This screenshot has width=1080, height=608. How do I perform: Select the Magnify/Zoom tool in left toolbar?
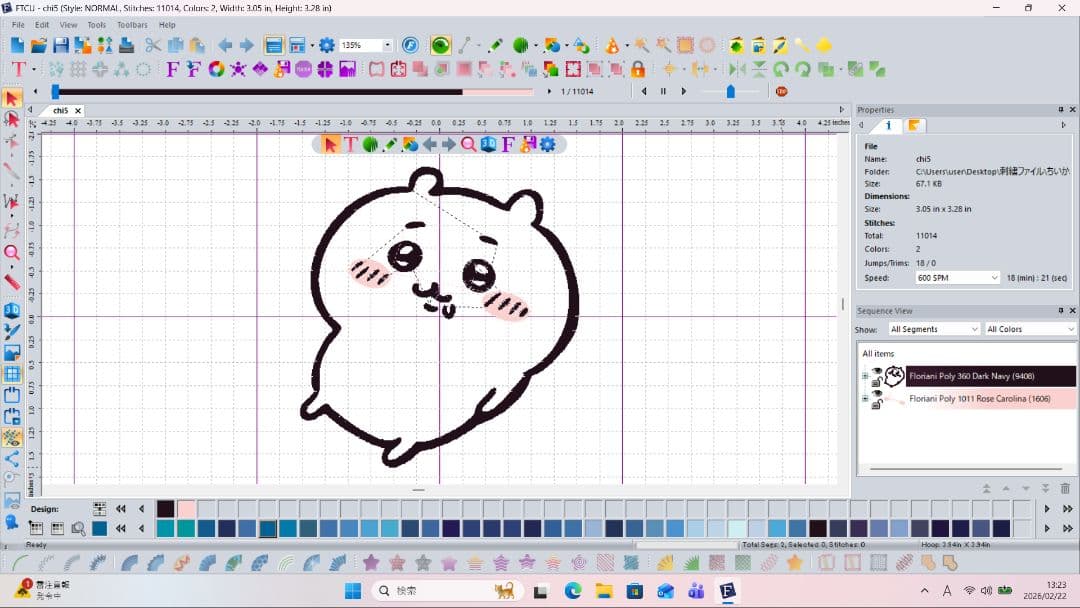12,252
